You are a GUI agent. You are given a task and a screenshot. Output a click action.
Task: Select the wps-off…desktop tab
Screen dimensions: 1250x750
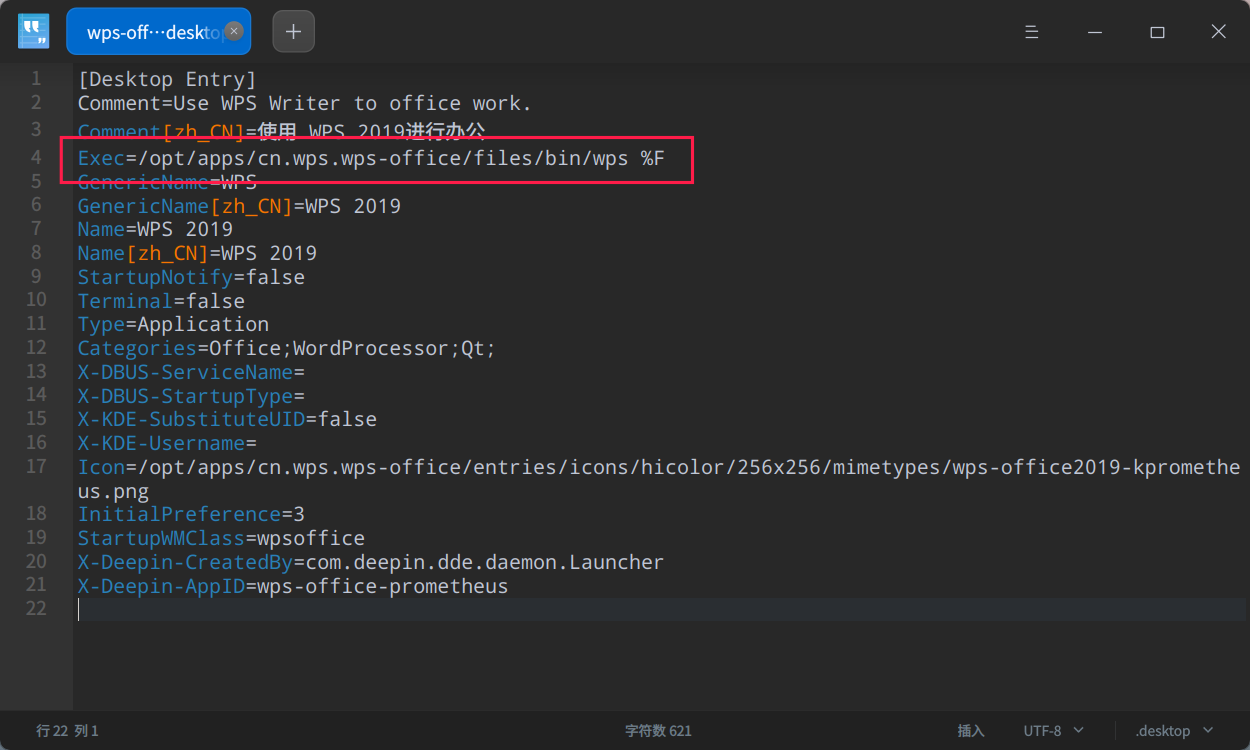(x=150, y=31)
